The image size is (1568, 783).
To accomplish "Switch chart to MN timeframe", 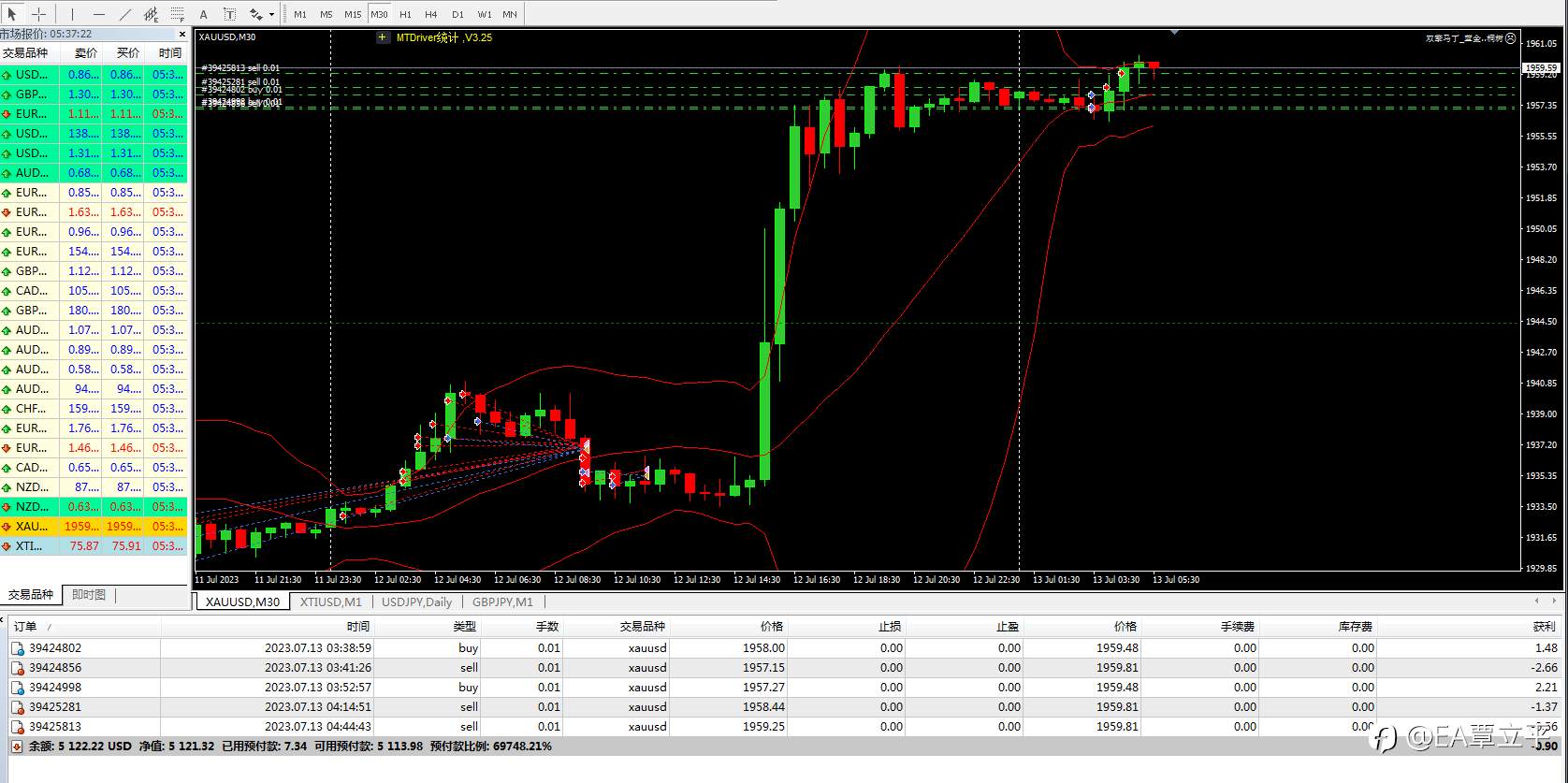I will (510, 14).
